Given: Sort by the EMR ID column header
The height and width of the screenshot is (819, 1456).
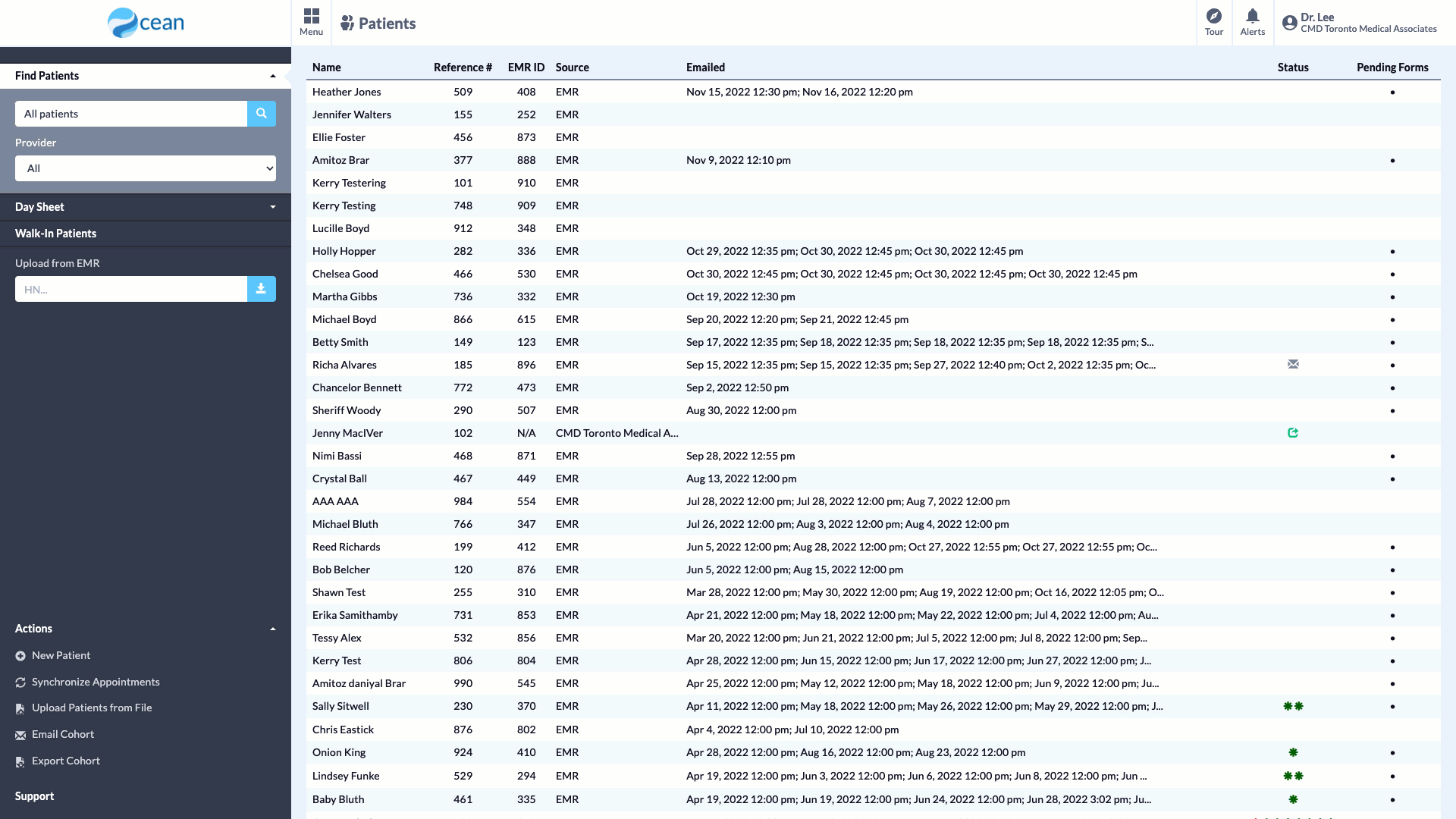Looking at the screenshot, I should [x=526, y=67].
